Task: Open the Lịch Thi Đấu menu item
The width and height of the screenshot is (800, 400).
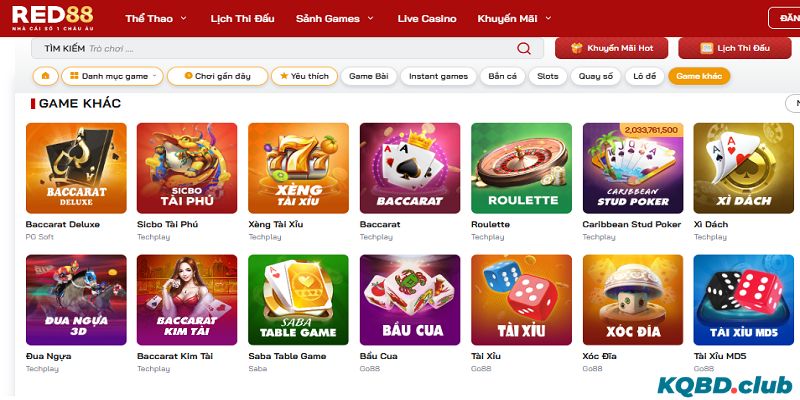Action: click(x=242, y=18)
